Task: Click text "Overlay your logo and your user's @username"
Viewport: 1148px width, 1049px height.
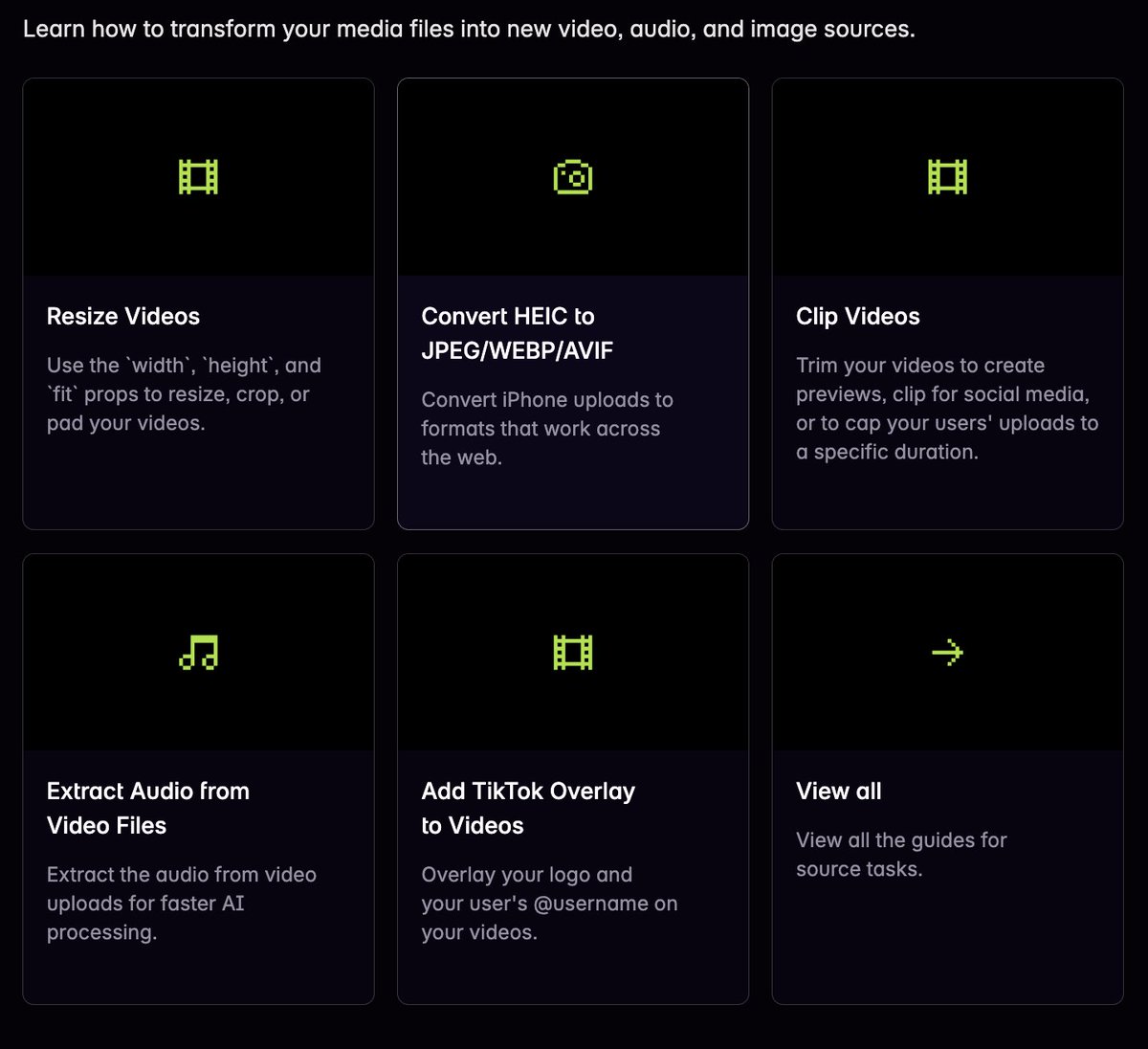Action: pyautogui.click(x=549, y=903)
